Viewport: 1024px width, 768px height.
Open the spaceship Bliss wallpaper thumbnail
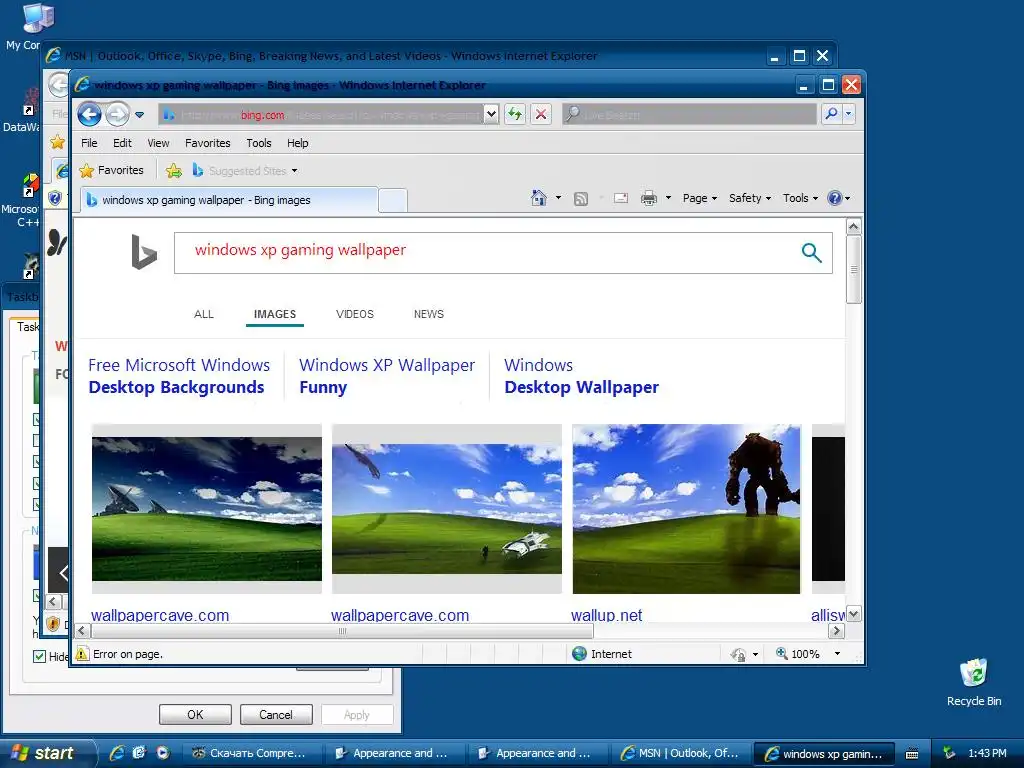tap(447, 509)
